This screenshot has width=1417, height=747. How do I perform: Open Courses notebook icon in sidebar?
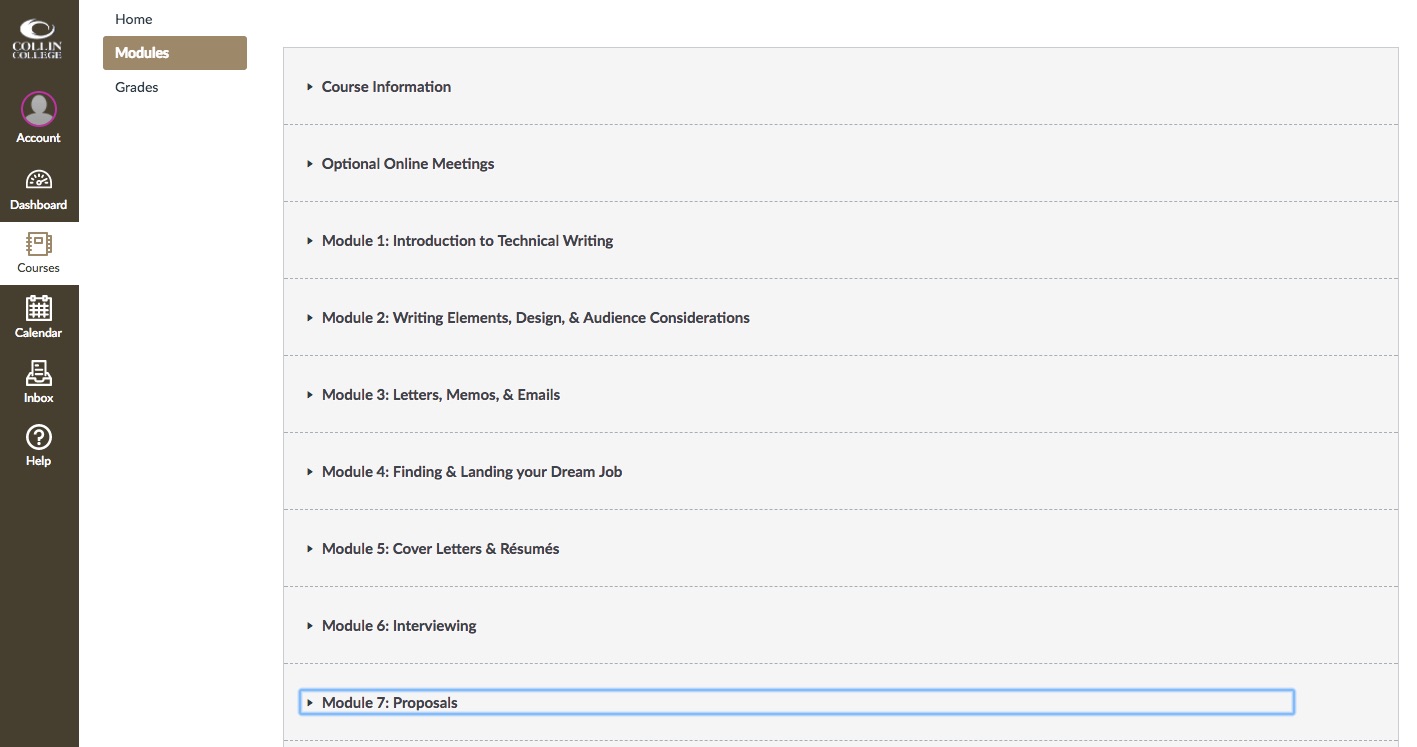38,244
